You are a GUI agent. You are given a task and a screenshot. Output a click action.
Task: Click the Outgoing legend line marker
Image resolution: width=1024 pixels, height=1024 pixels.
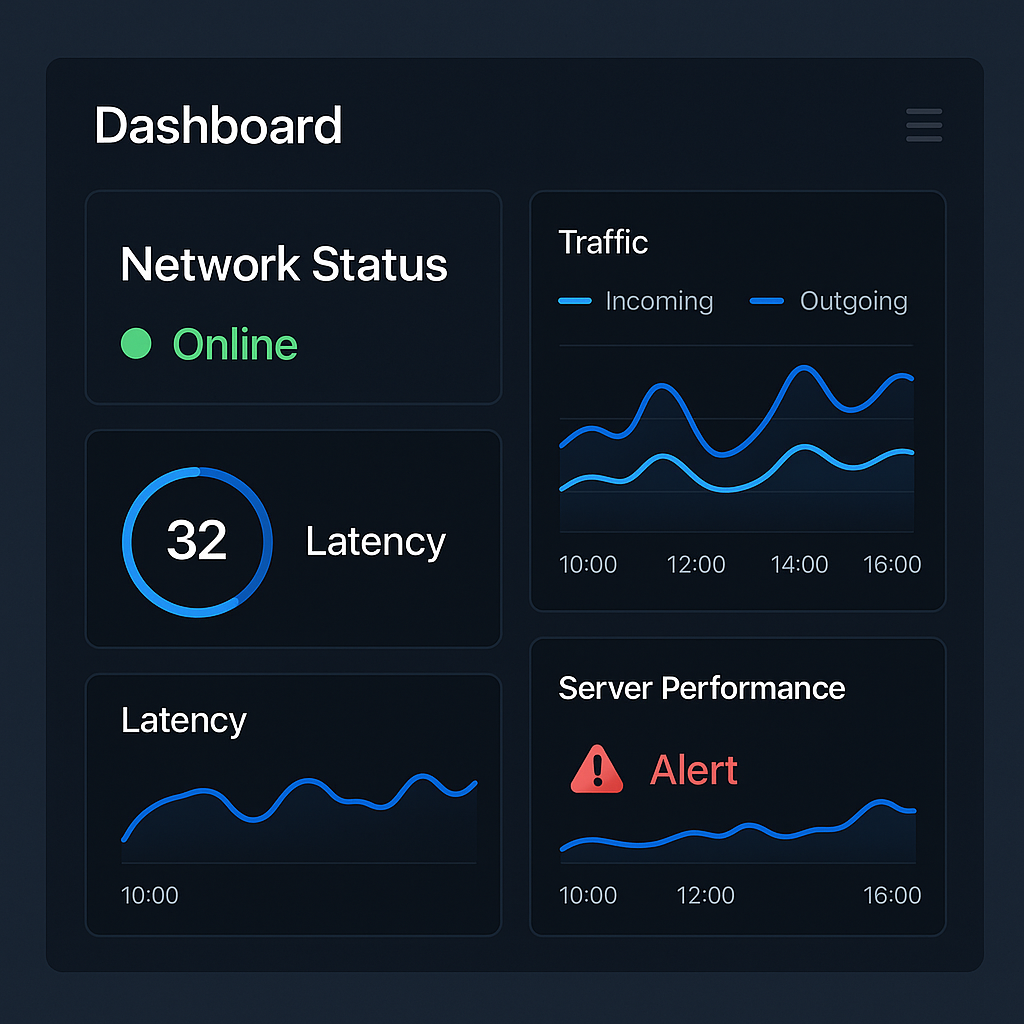click(x=767, y=301)
